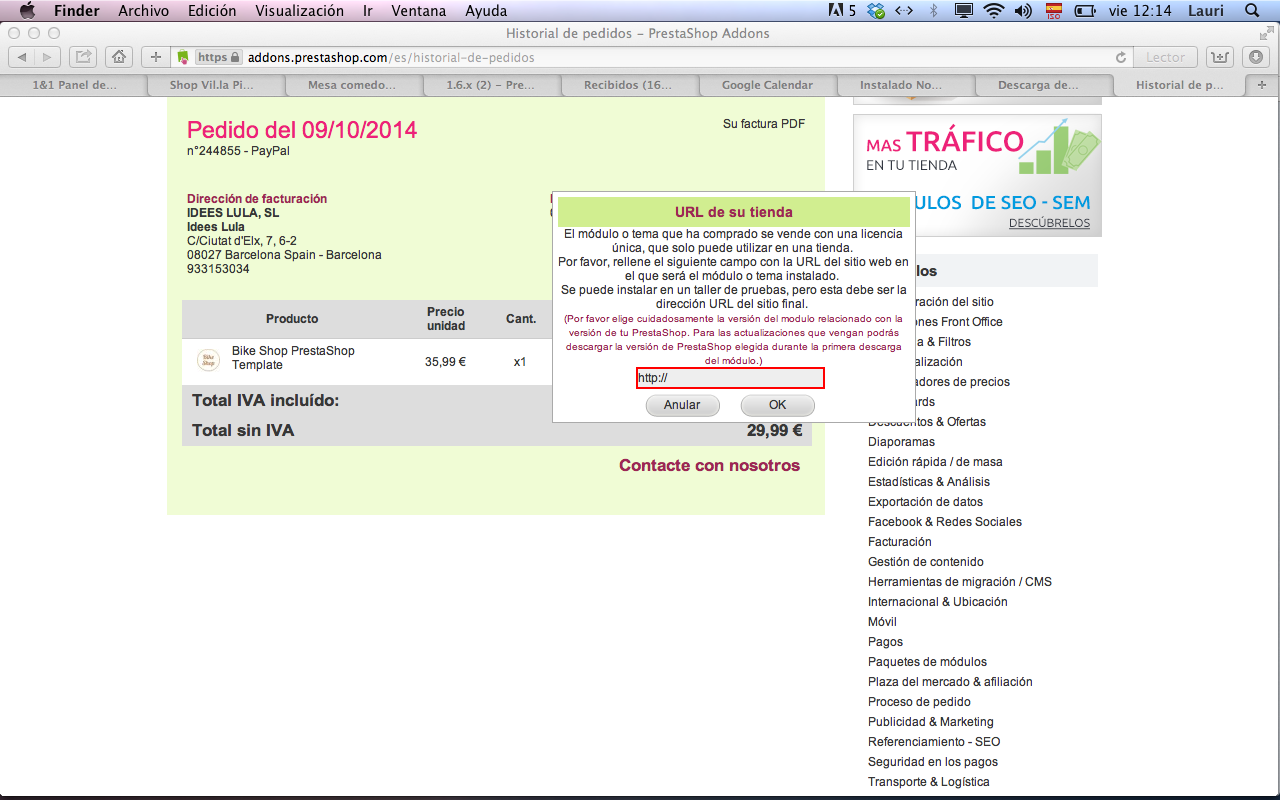Click the Bike Shop product thumbnail
The image size is (1280, 800).
tap(208, 360)
